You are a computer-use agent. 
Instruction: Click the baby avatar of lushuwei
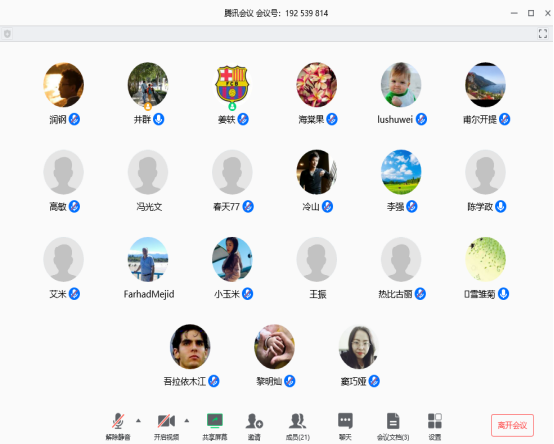401,85
